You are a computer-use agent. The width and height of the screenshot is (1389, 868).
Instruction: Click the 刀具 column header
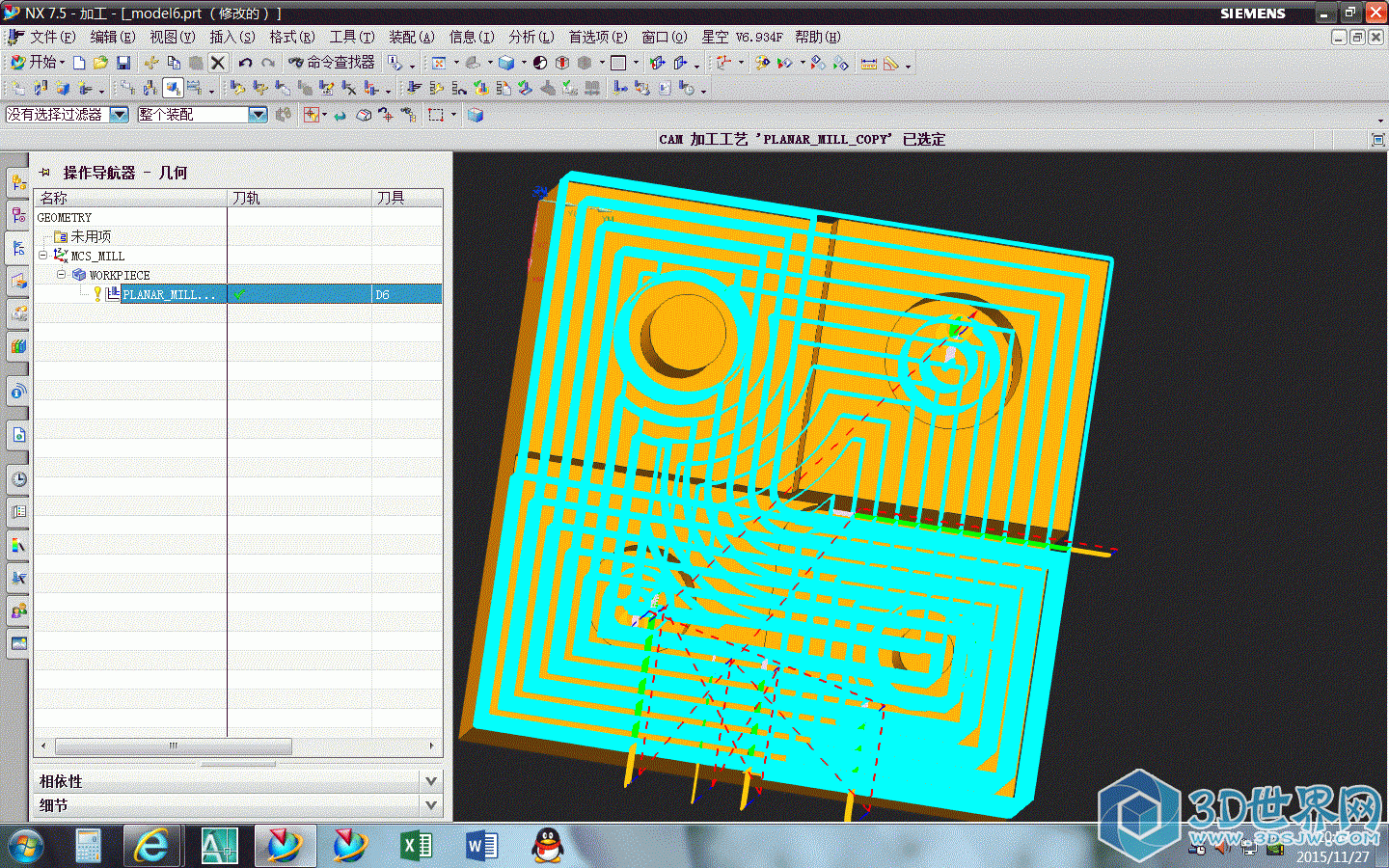click(407, 198)
